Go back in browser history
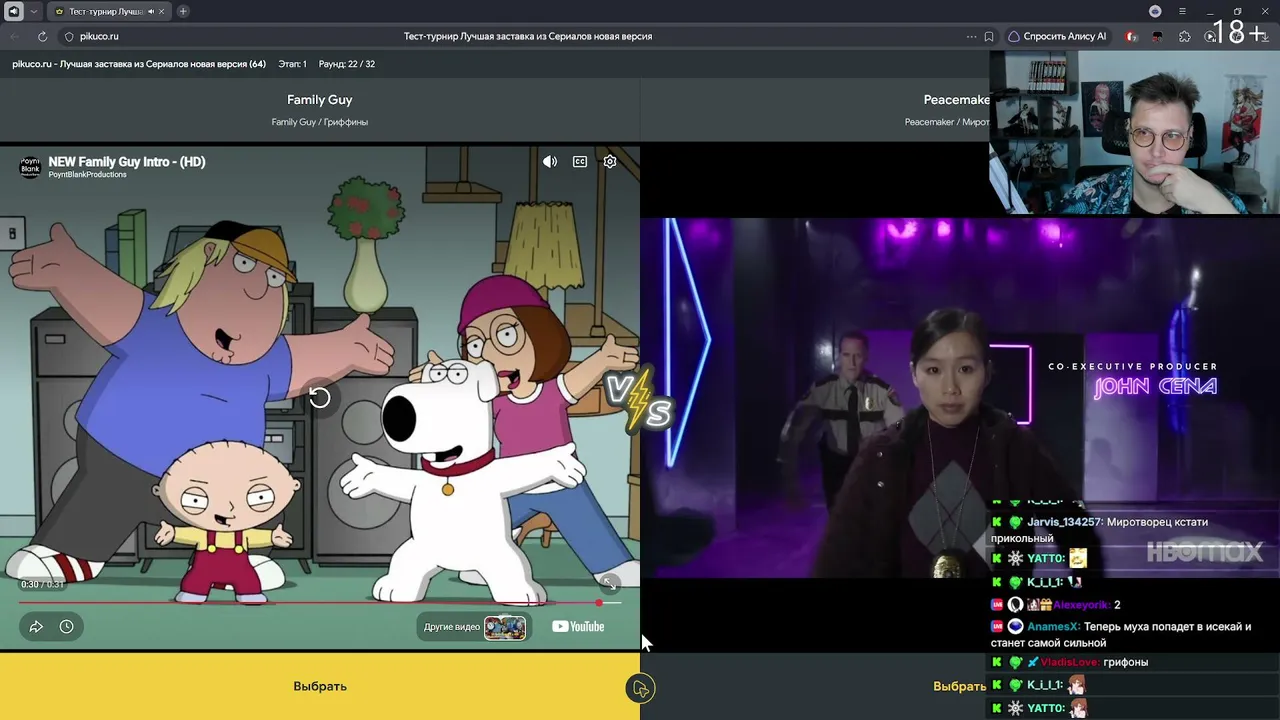The width and height of the screenshot is (1280, 720). click(14, 36)
